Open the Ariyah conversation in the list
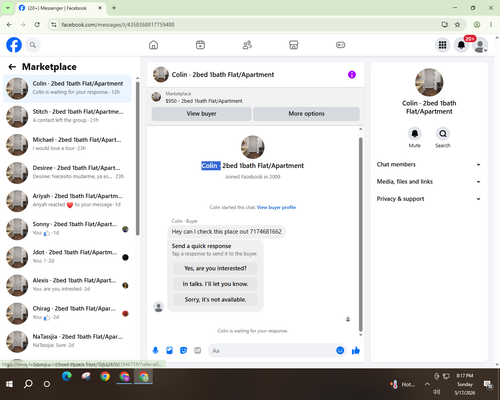 [67, 201]
